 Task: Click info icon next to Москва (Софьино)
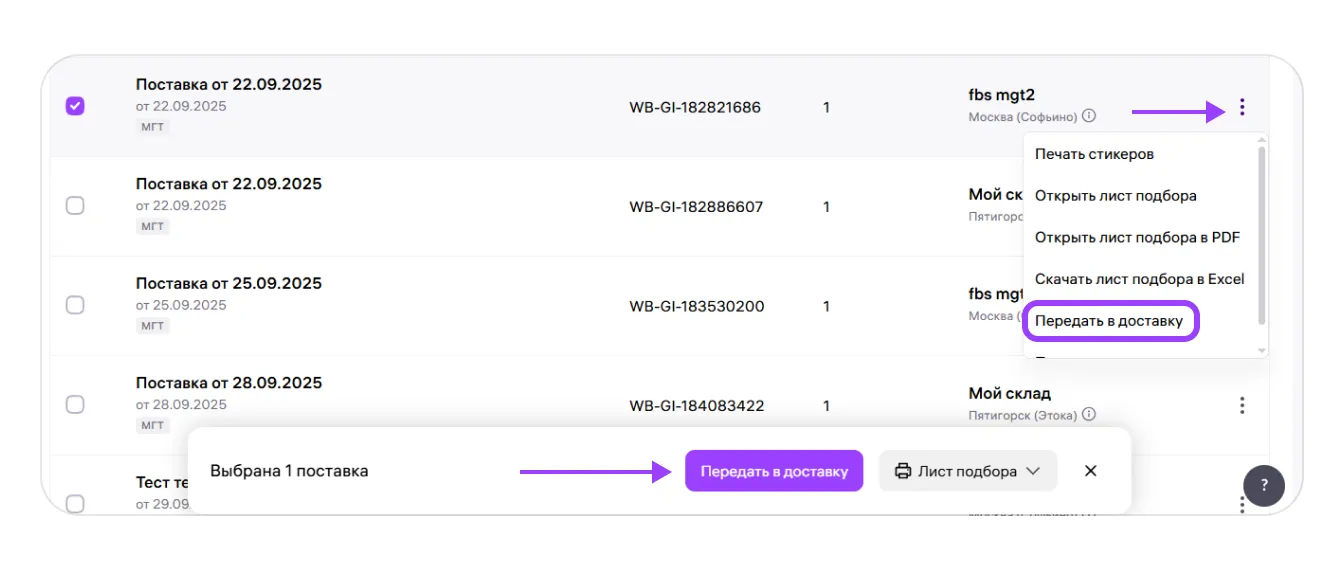(x=1089, y=116)
